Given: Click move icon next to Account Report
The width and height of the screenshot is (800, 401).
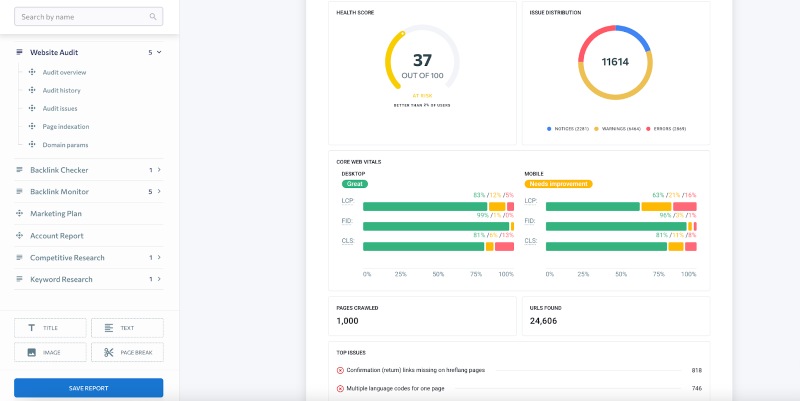Looking at the screenshot, I should pos(20,235).
